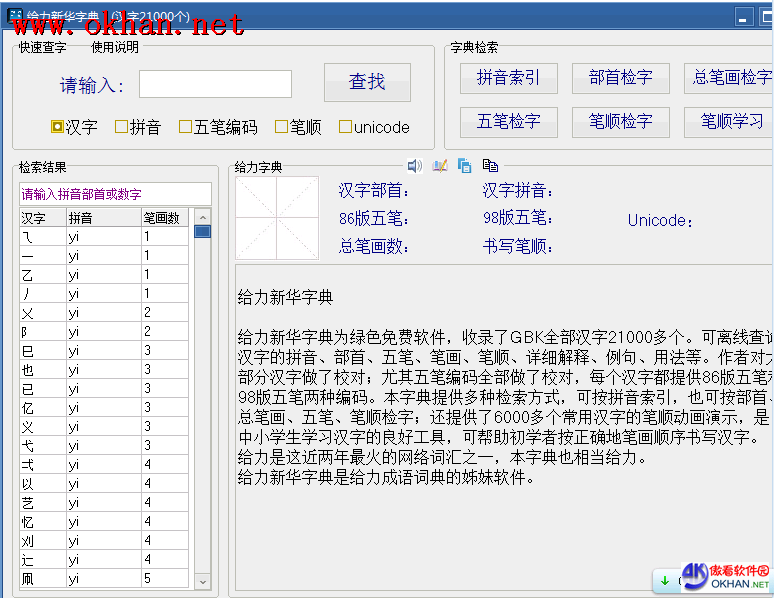
Task: Select the 乁 row in results
Action: coord(104,237)
